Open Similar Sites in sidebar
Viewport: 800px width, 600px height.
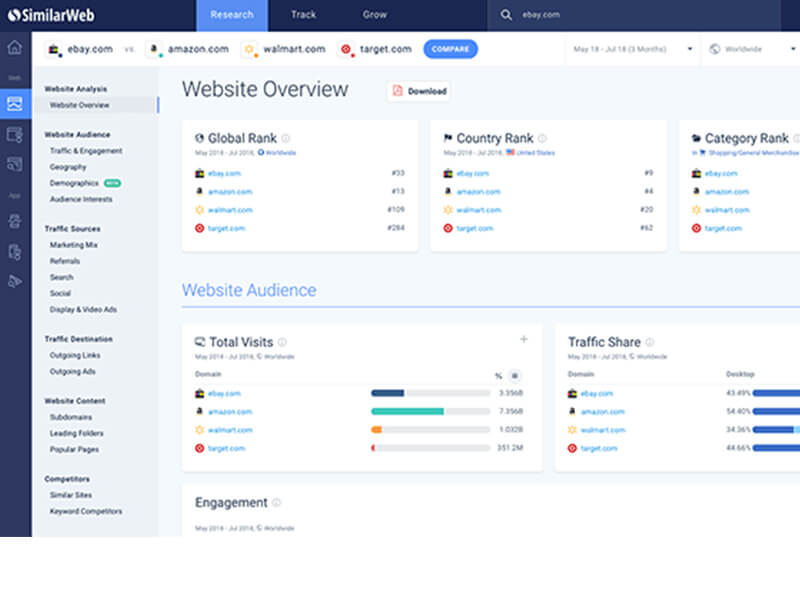click(x=71, y=495)
